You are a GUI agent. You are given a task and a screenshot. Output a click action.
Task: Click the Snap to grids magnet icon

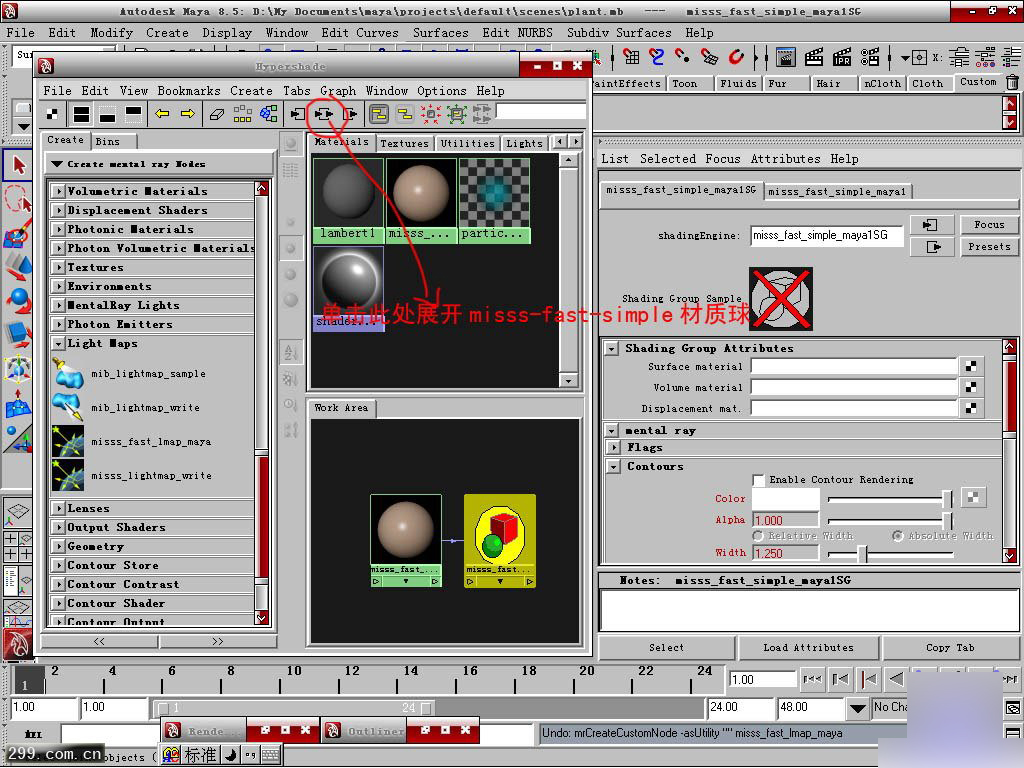pyautogui.click(x=633, y=57)
